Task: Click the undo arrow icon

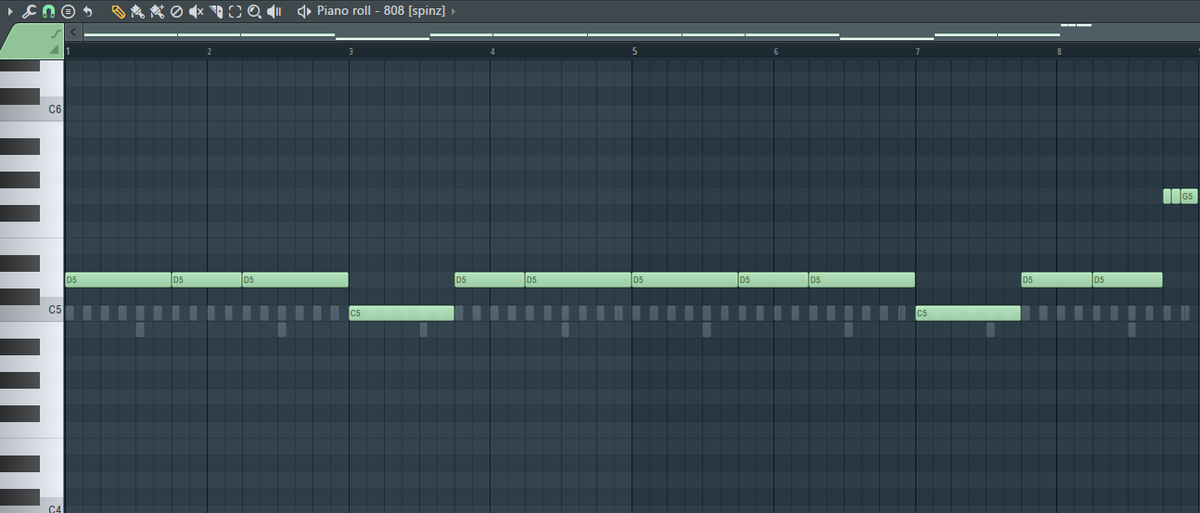Action: pos(88,12)
